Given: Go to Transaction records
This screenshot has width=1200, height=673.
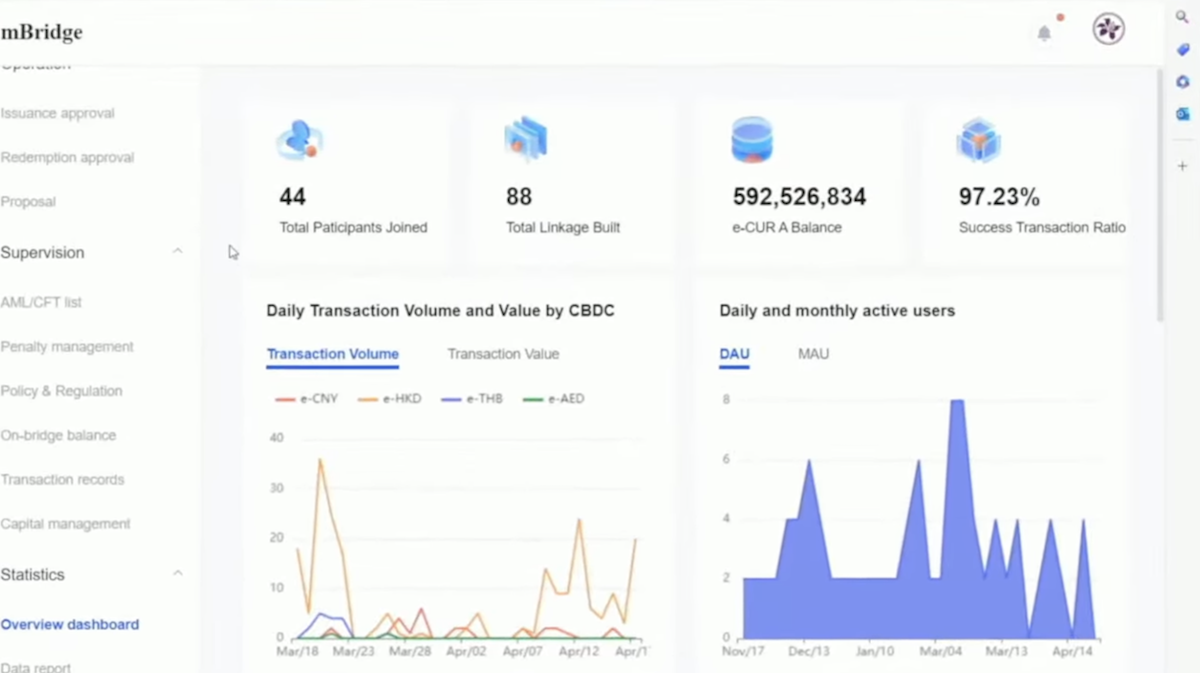Looking at the screenshot, I should click(62, 480).
